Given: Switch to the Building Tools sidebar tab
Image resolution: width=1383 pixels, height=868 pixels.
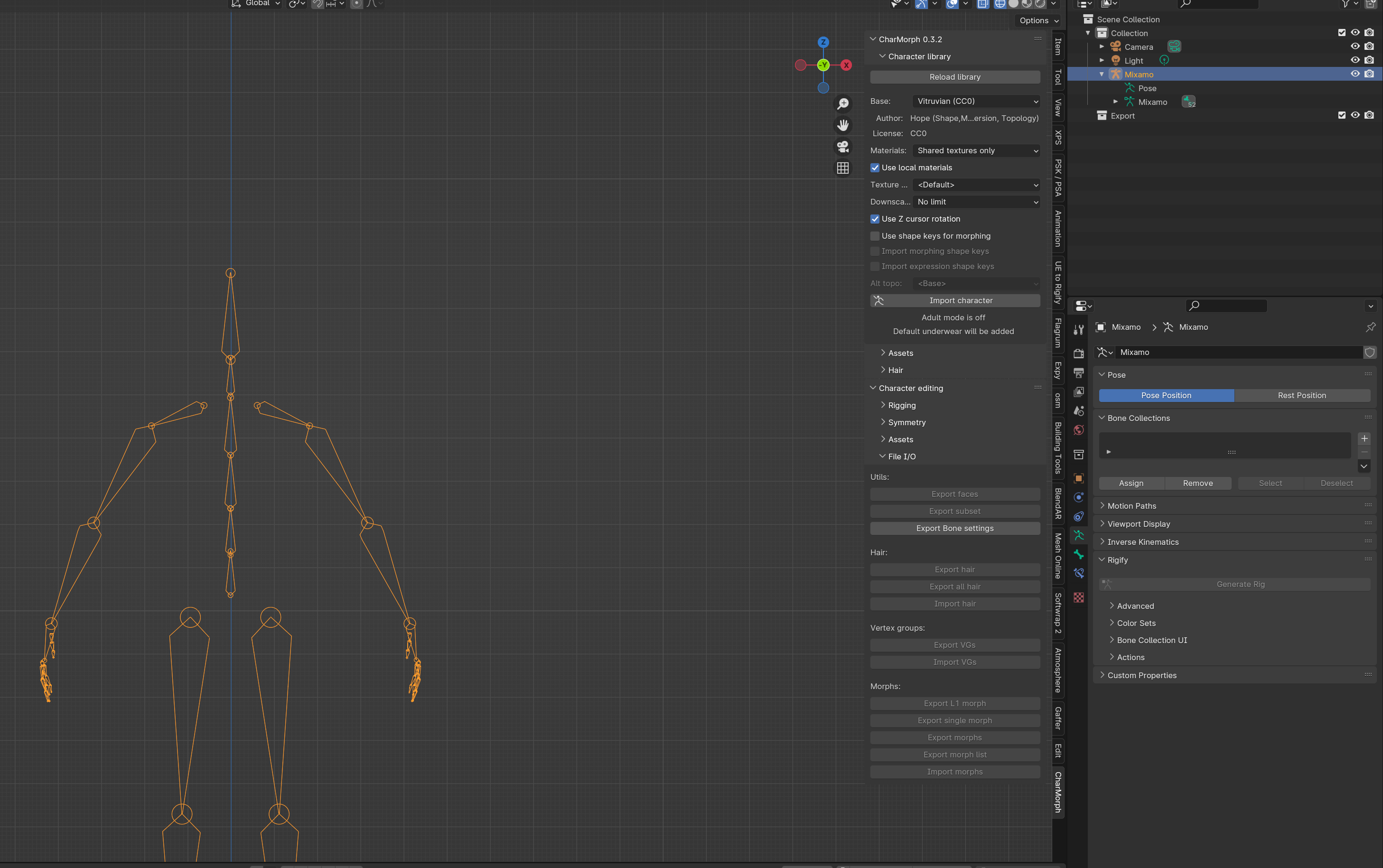Looking at the screenshot, I should pyautogui.click(x=1058, y=448).
